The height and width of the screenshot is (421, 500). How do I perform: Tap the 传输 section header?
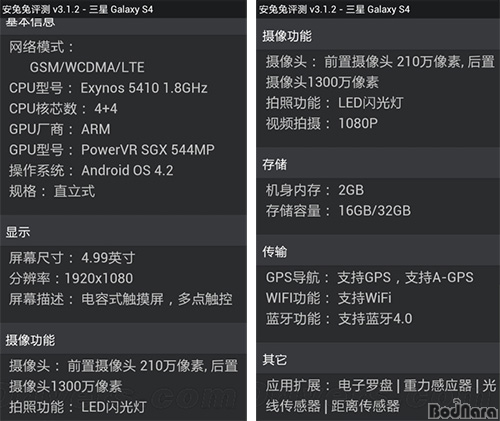[378, 251]
